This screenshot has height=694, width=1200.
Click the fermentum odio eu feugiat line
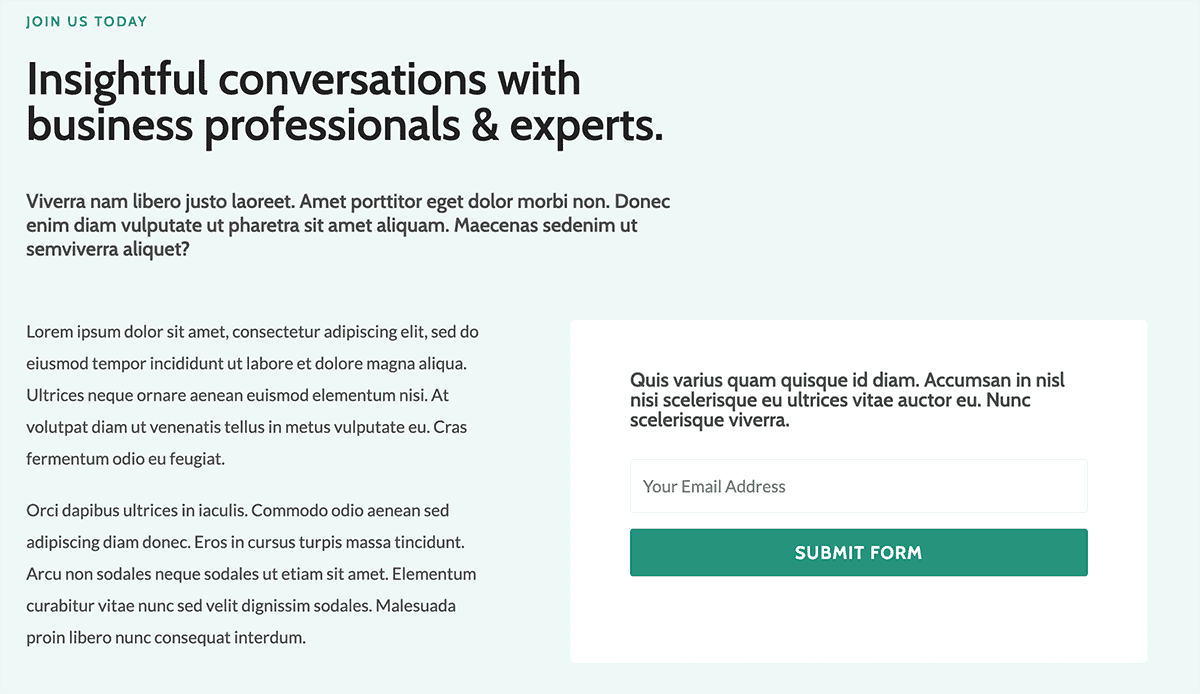pyautogui.click(x=126, y=459)
